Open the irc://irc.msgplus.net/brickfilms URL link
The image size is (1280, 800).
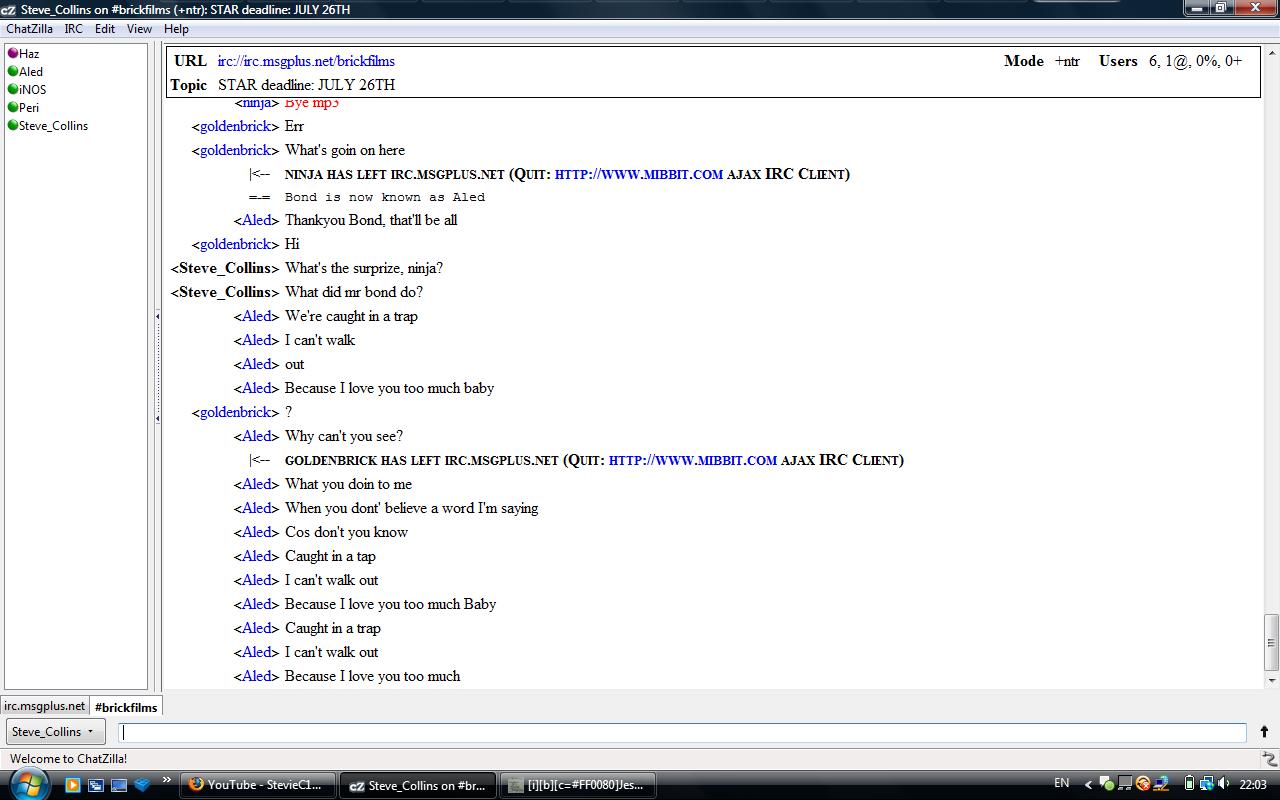306,61
